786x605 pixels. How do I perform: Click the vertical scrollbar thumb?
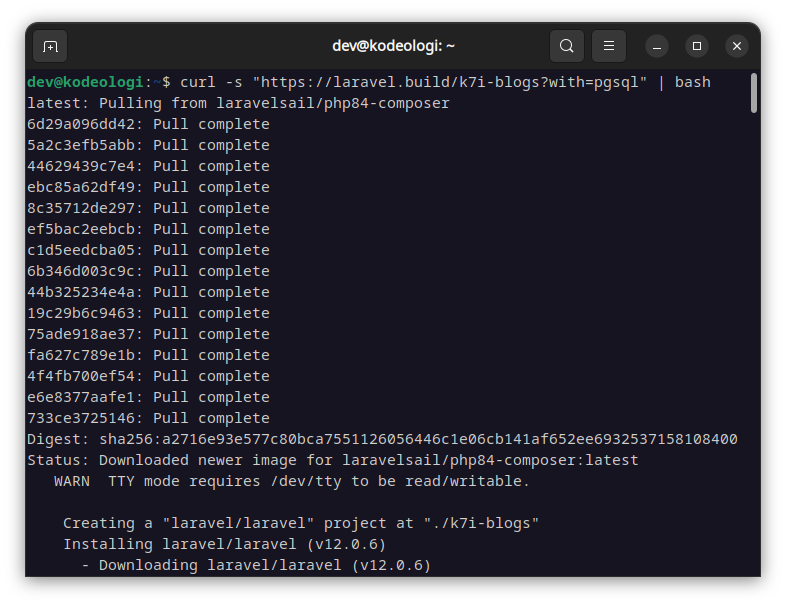point(753,93)
